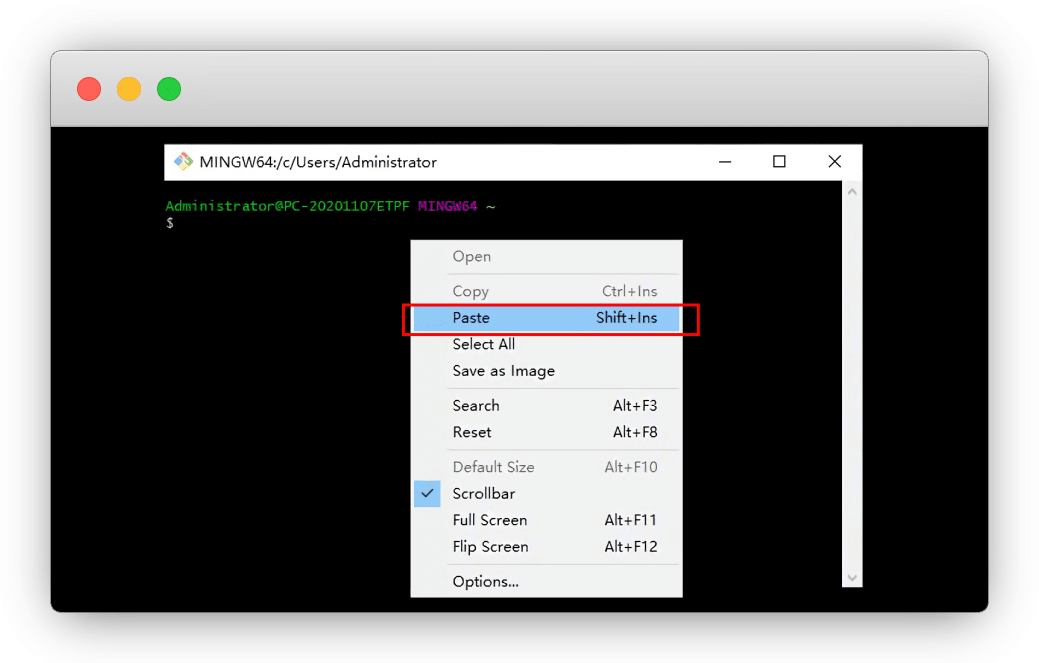The image size is (1039, 663).
Task: Toggle Flip Screen from context menu
Action: 490,547
